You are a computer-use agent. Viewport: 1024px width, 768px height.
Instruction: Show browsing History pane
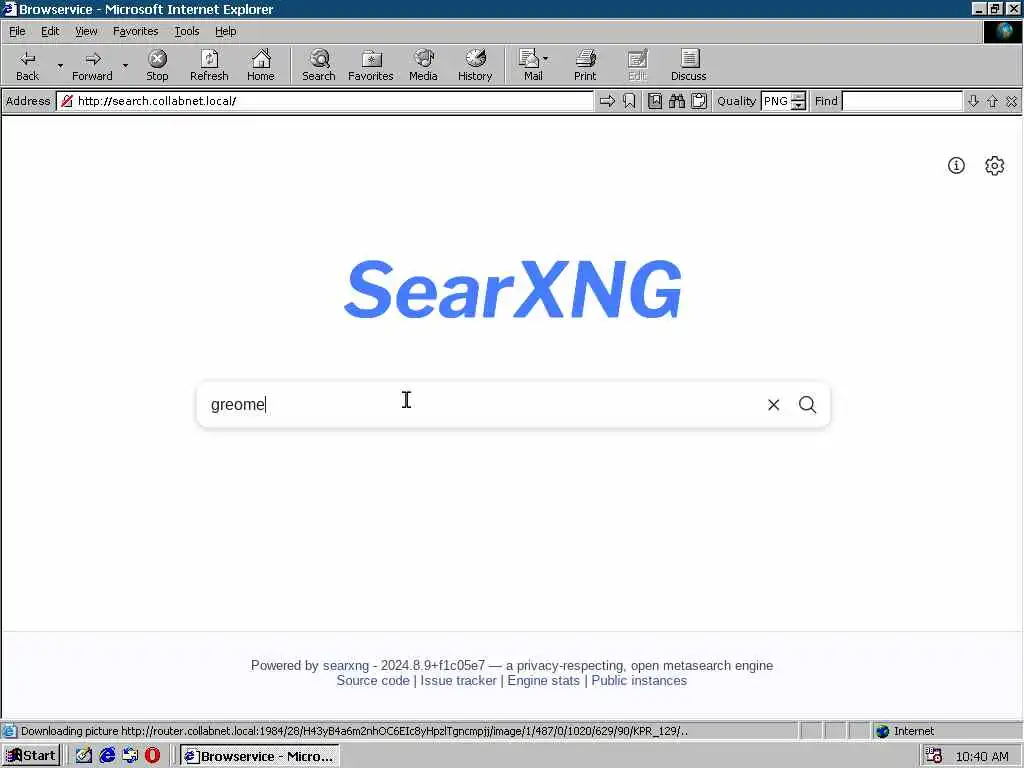475,65
